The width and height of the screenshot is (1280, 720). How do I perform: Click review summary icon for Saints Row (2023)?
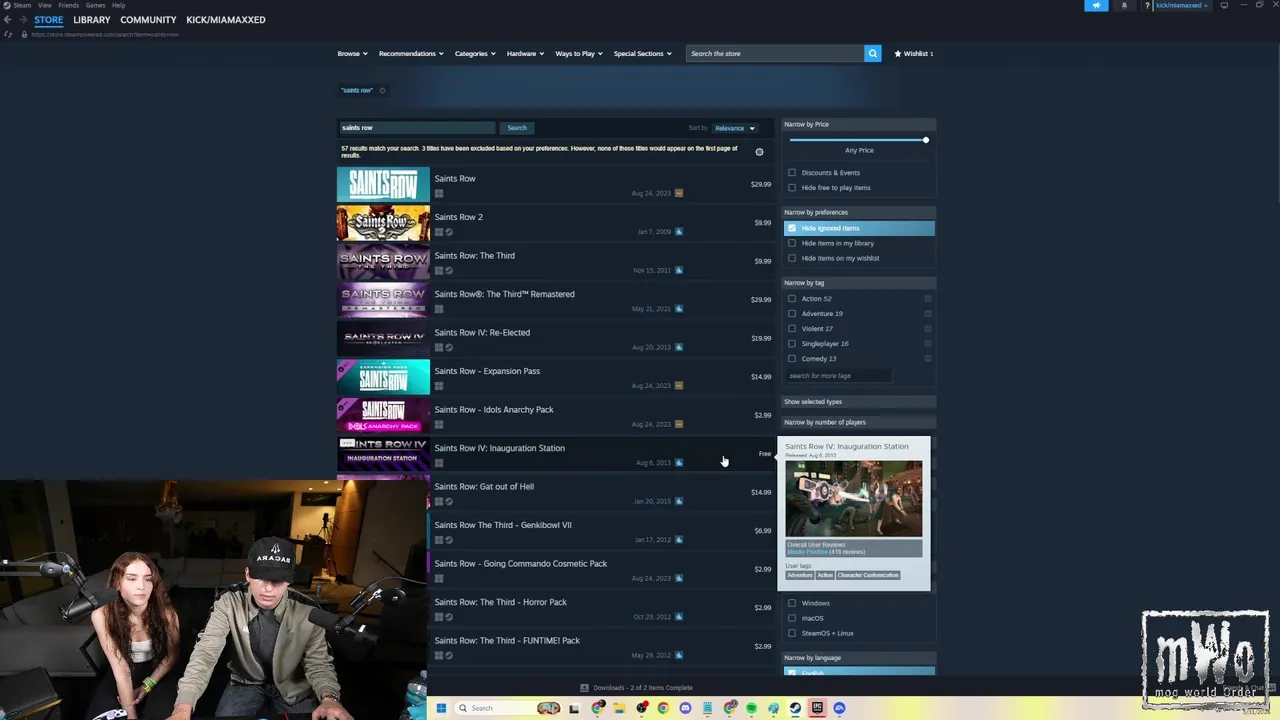pyautogui.click(x=679, y=193)
